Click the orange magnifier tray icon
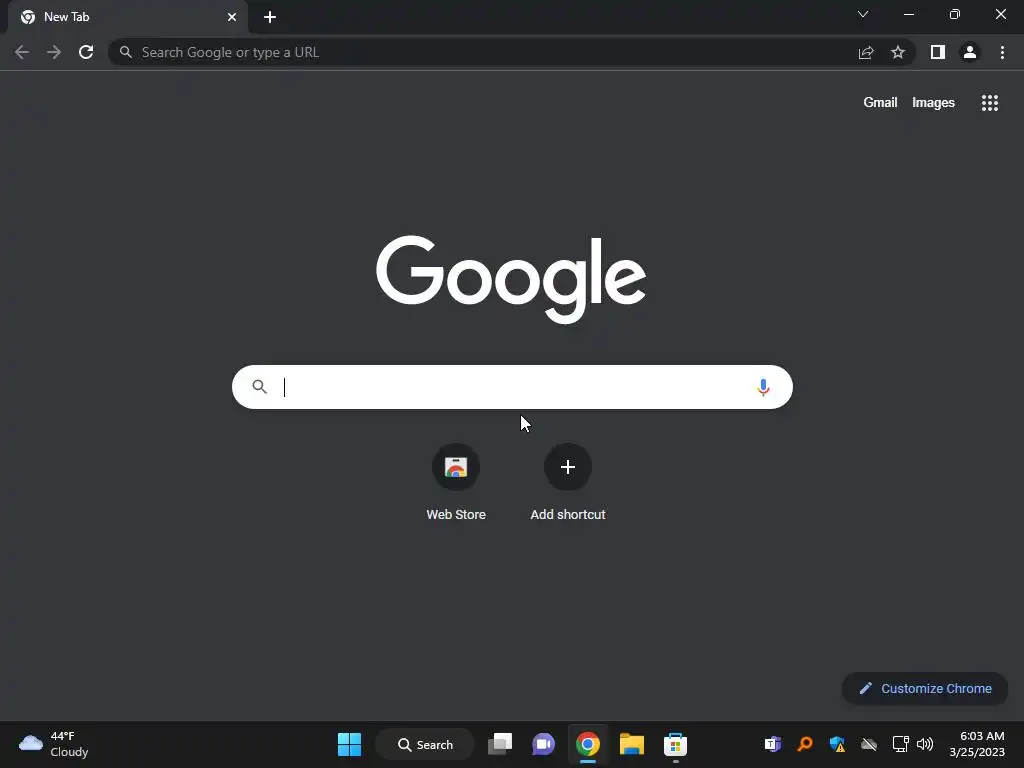Screen dimensions: 1024x768 (x=805, y=744)
